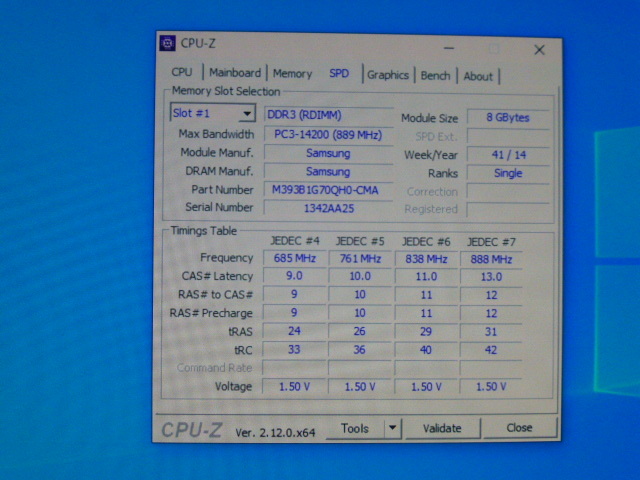
Task: Click the CPU-Z title bar app icon
Action: click(167, 43)
